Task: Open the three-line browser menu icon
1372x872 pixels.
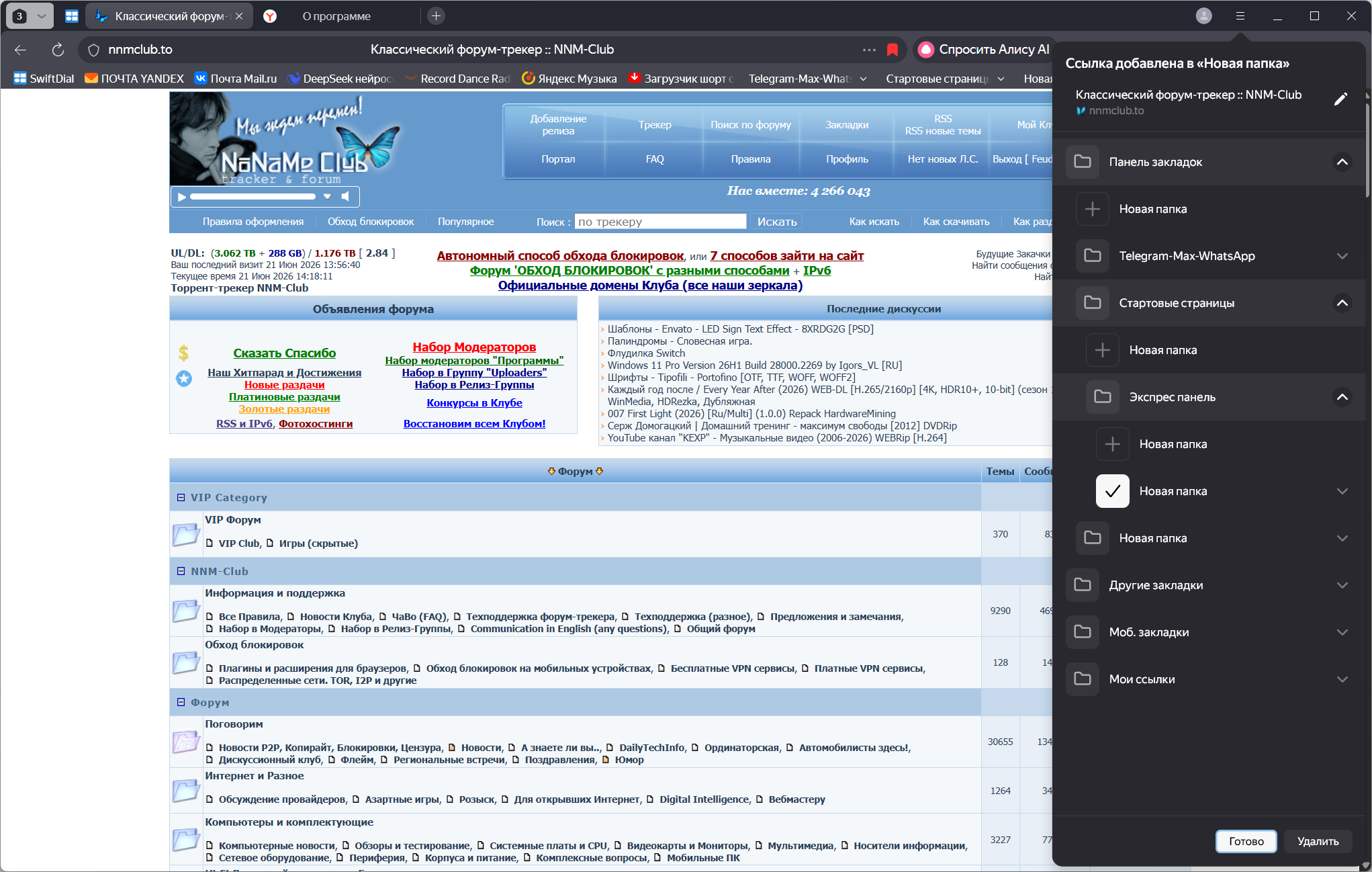Action: coord(1240,15)
